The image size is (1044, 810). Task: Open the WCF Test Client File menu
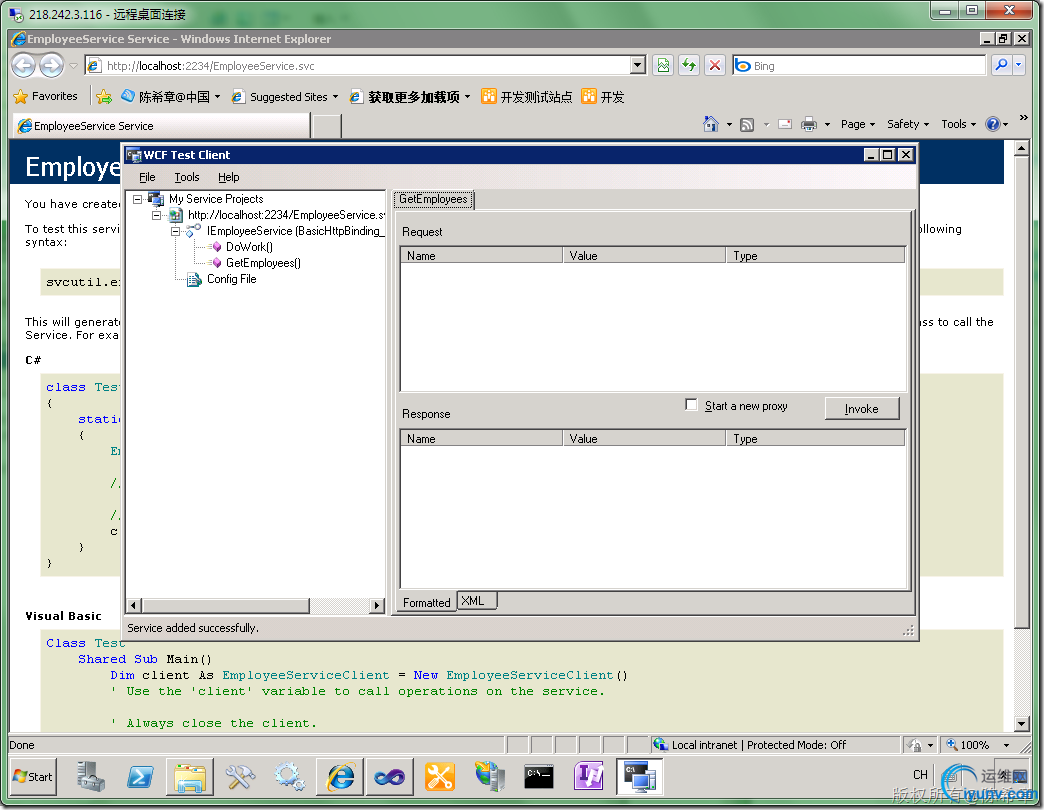tap(147, 178)
